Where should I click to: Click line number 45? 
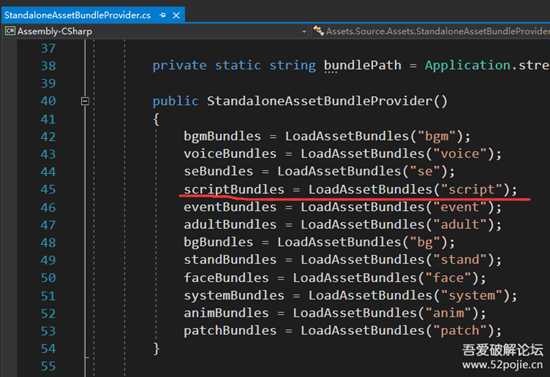click(48, 189)
